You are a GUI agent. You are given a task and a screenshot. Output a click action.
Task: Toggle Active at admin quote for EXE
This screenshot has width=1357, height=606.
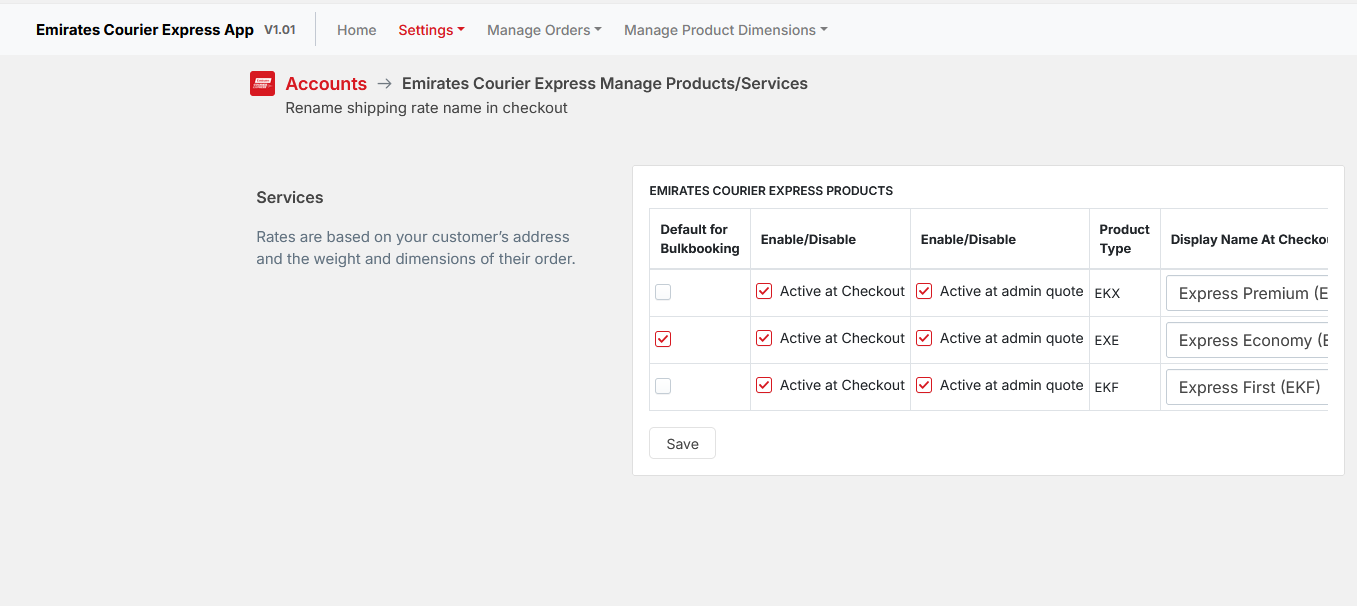(x=924, y=338)
